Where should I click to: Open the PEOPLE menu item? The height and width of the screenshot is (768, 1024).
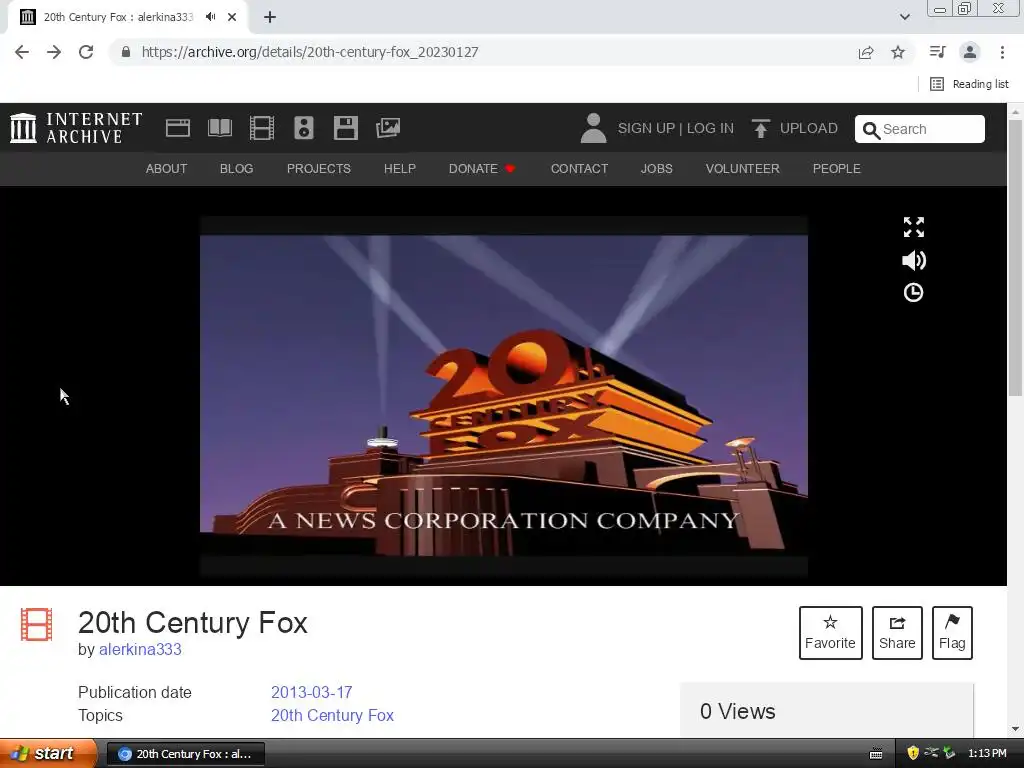pyautogui.click(x=837, y=168)
